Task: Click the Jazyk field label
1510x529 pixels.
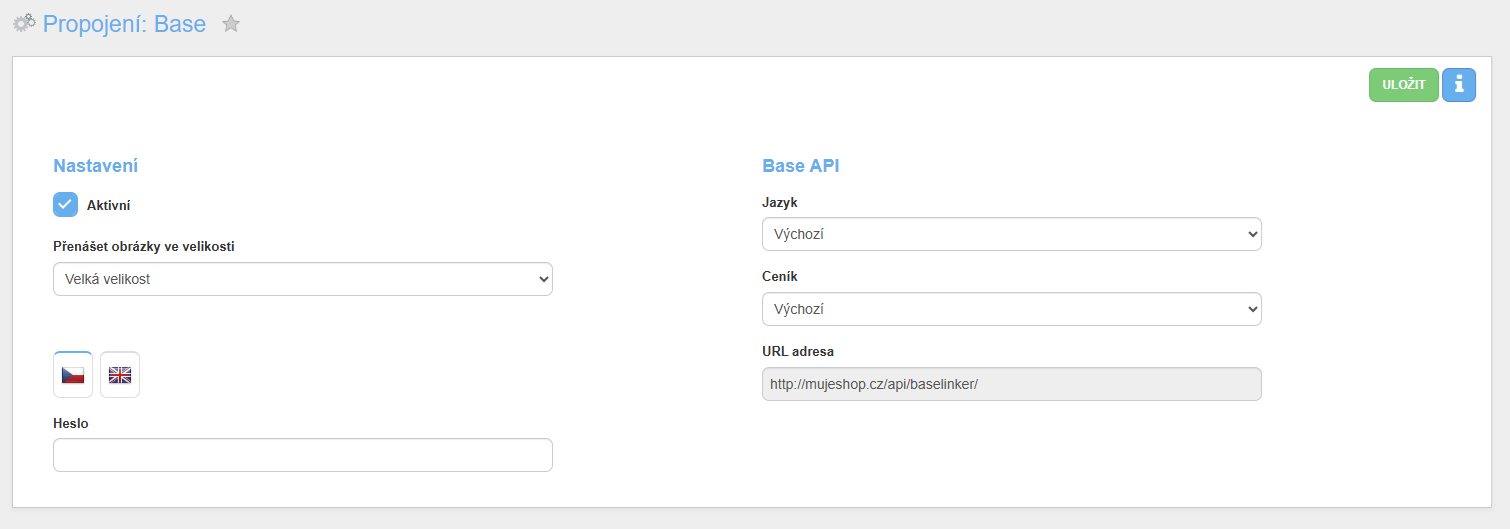Action: (x=780, y=202)
